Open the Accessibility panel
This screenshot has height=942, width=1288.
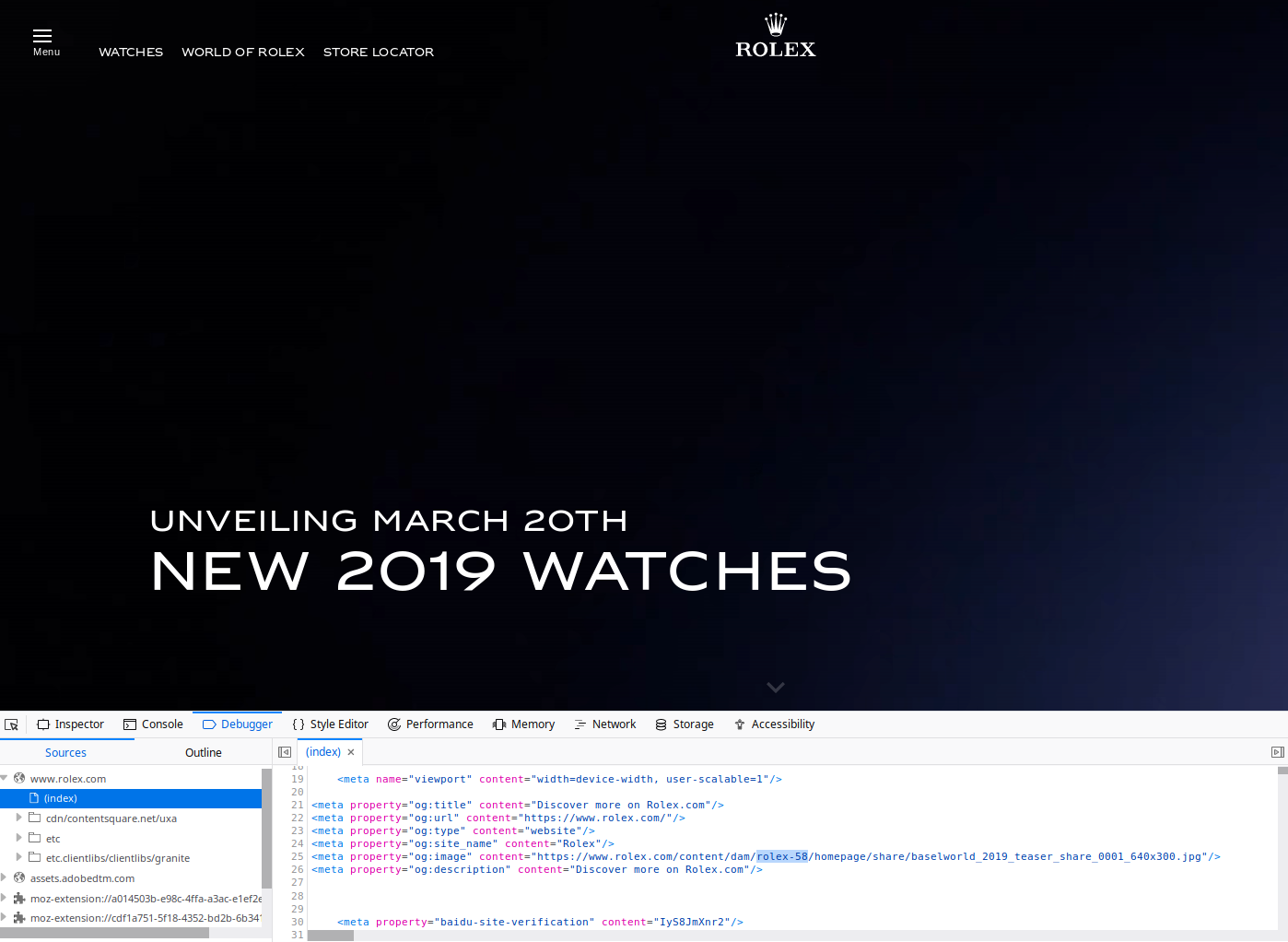point(774,724)
